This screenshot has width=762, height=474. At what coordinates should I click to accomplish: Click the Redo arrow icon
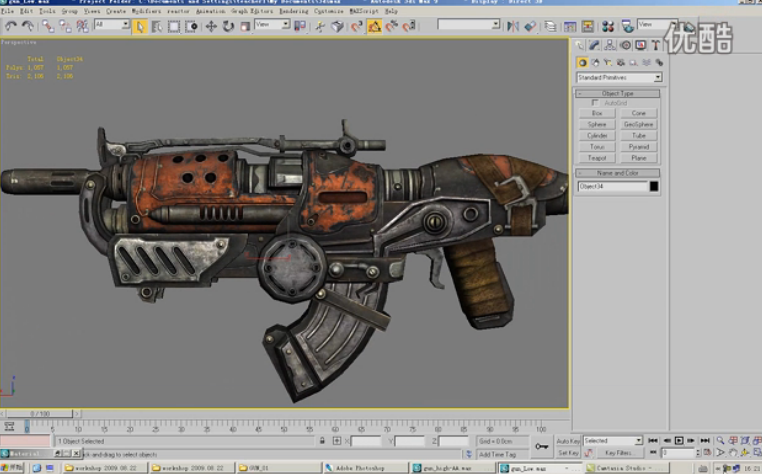coord(28,26)
